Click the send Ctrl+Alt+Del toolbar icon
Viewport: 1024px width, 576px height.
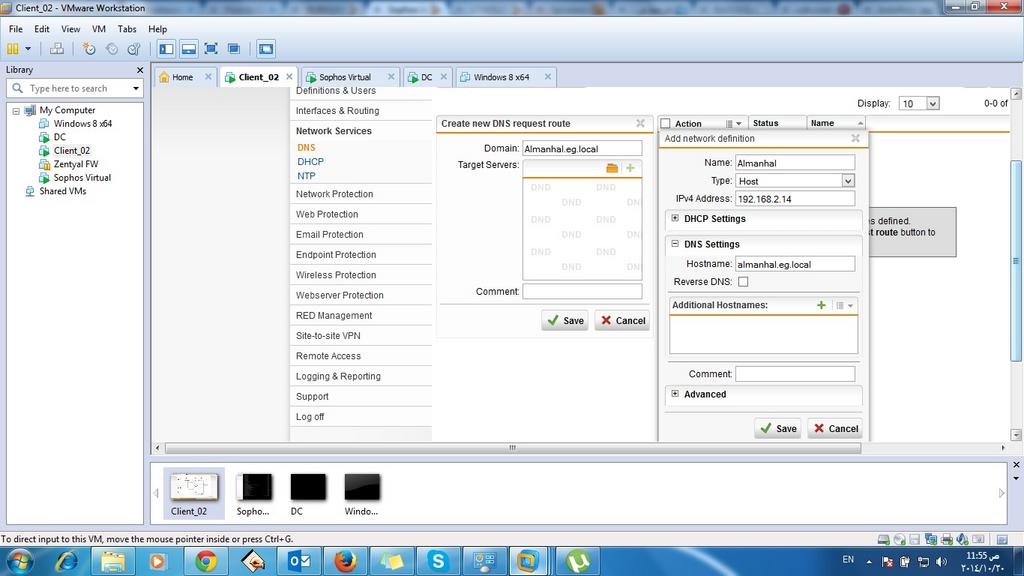[57, 49]
